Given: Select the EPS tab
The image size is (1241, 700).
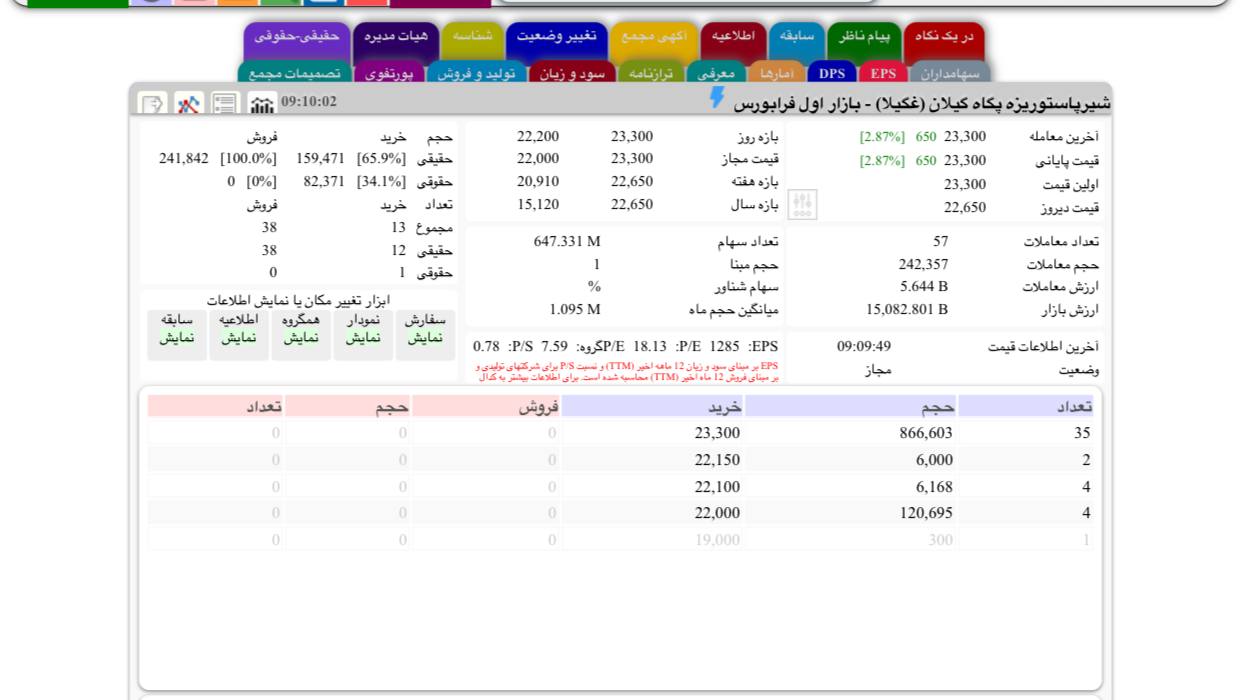Looking at the screenshot, I should (x=883, y=73).
